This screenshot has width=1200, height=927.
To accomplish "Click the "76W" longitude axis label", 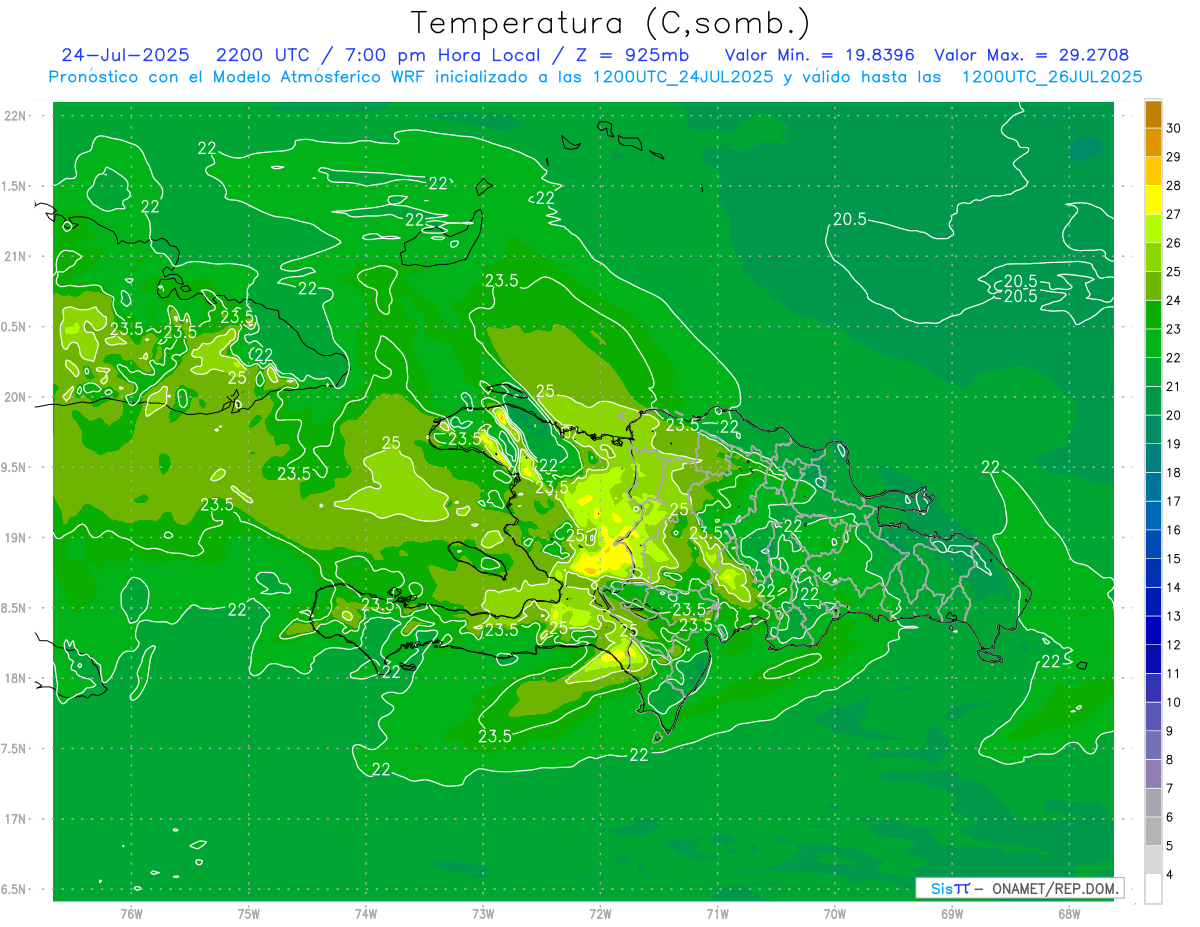I will pyautogui.click(x=131, y=914).
